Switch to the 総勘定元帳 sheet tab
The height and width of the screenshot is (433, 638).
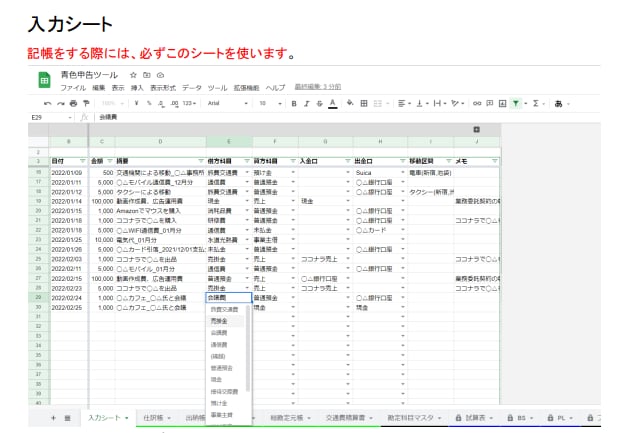pos(290,418)
